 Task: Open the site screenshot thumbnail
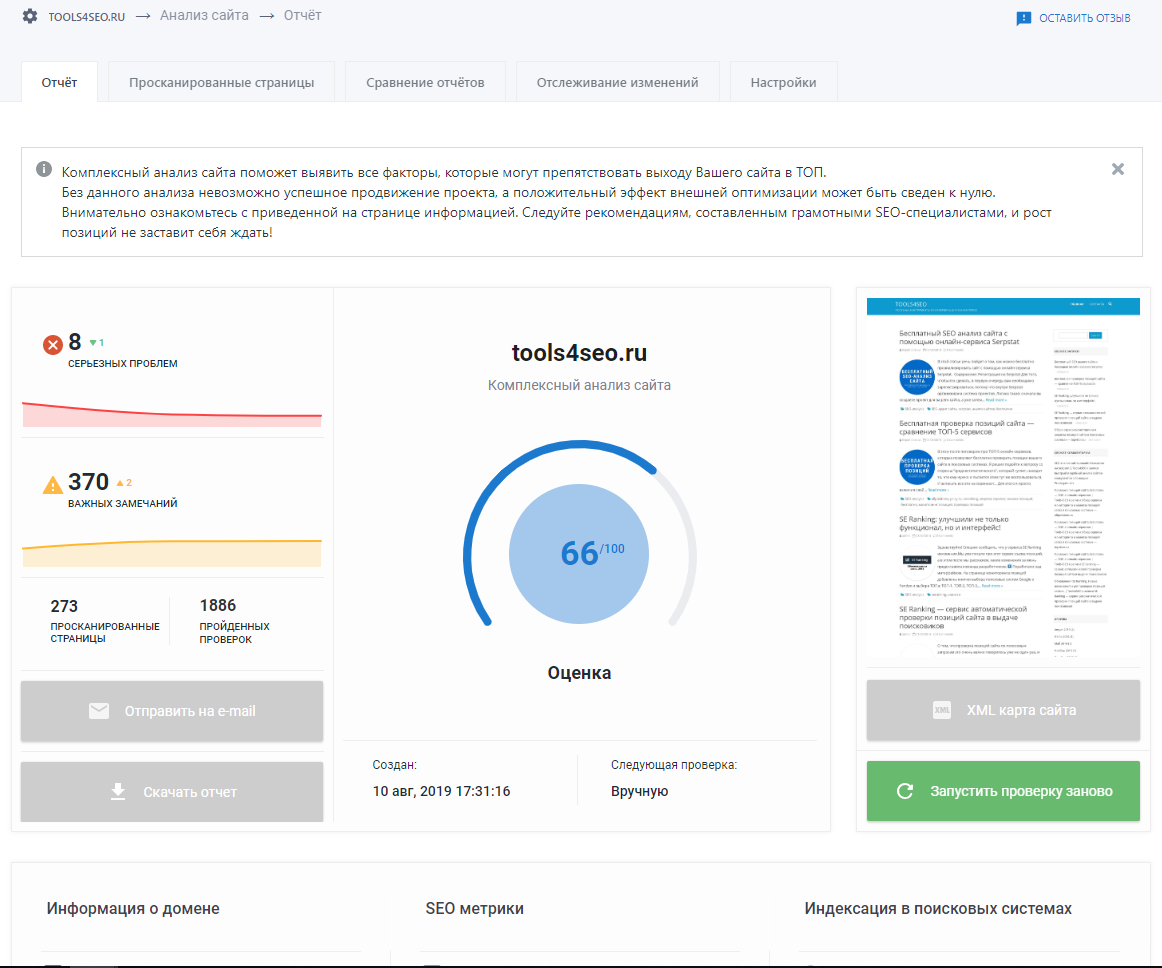point(1003,479)
